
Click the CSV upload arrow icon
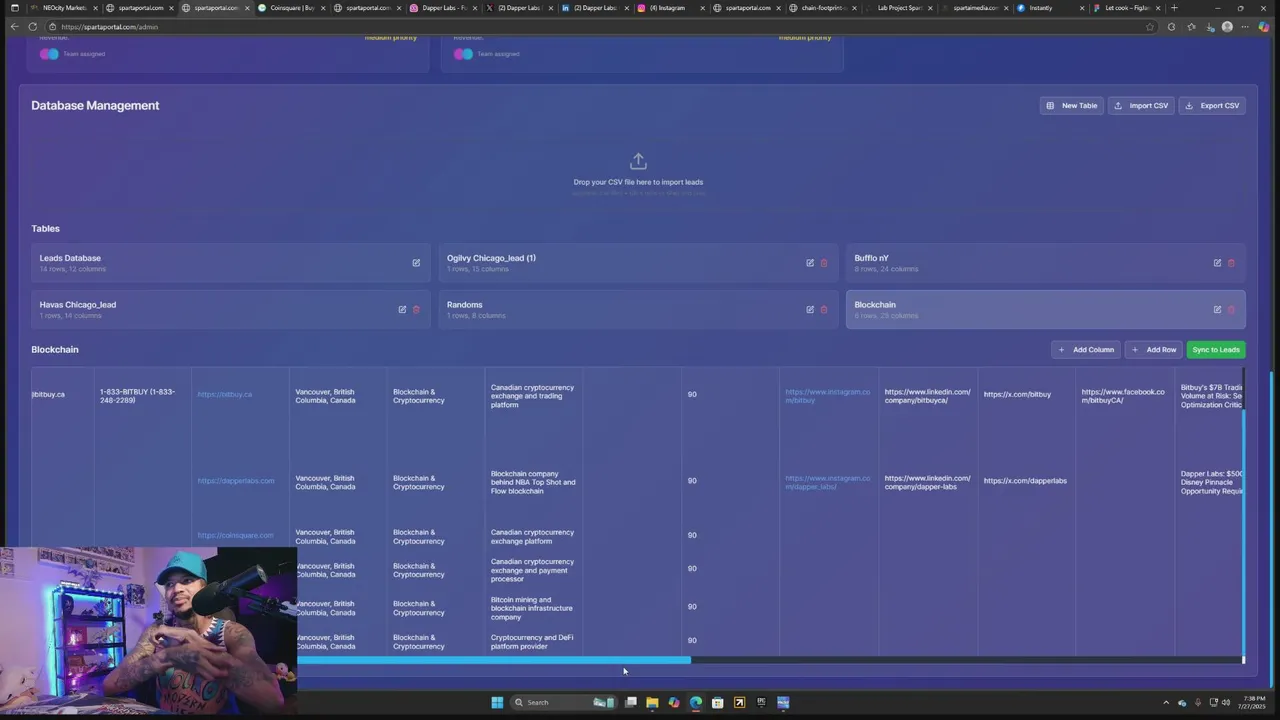click(638, 161)
